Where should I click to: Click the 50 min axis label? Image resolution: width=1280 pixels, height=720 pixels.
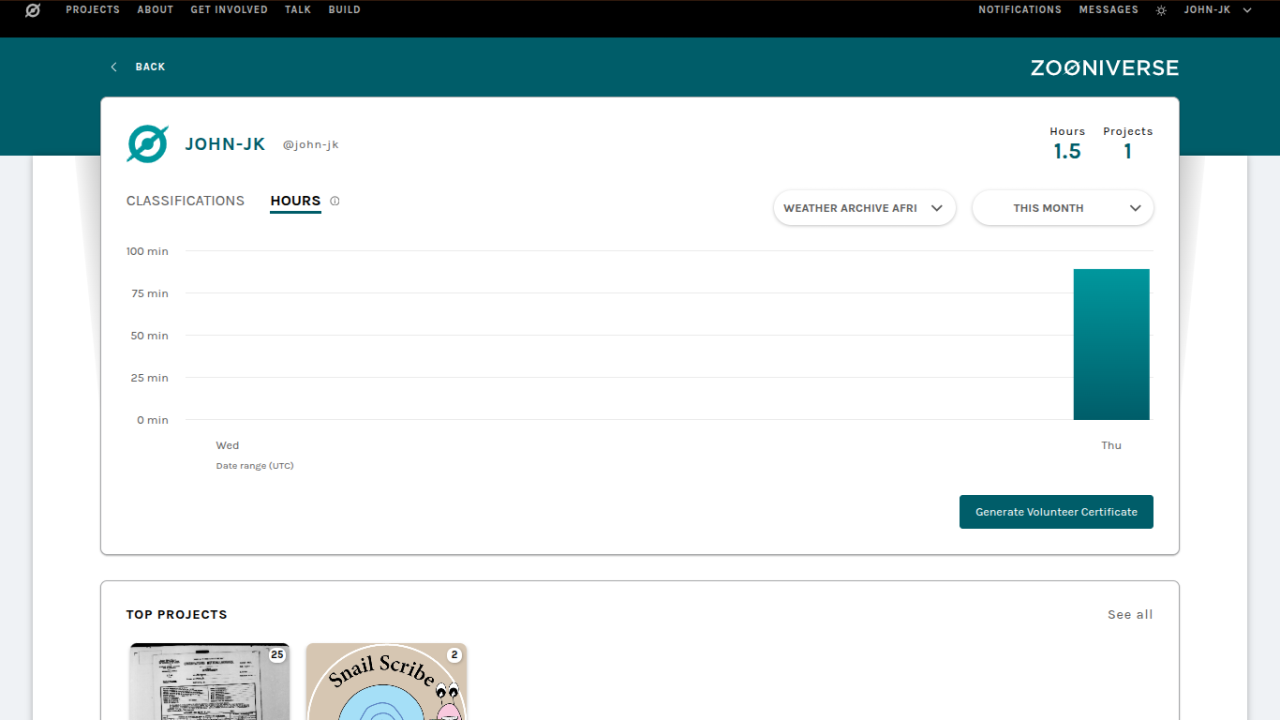[x=150, y=336]
